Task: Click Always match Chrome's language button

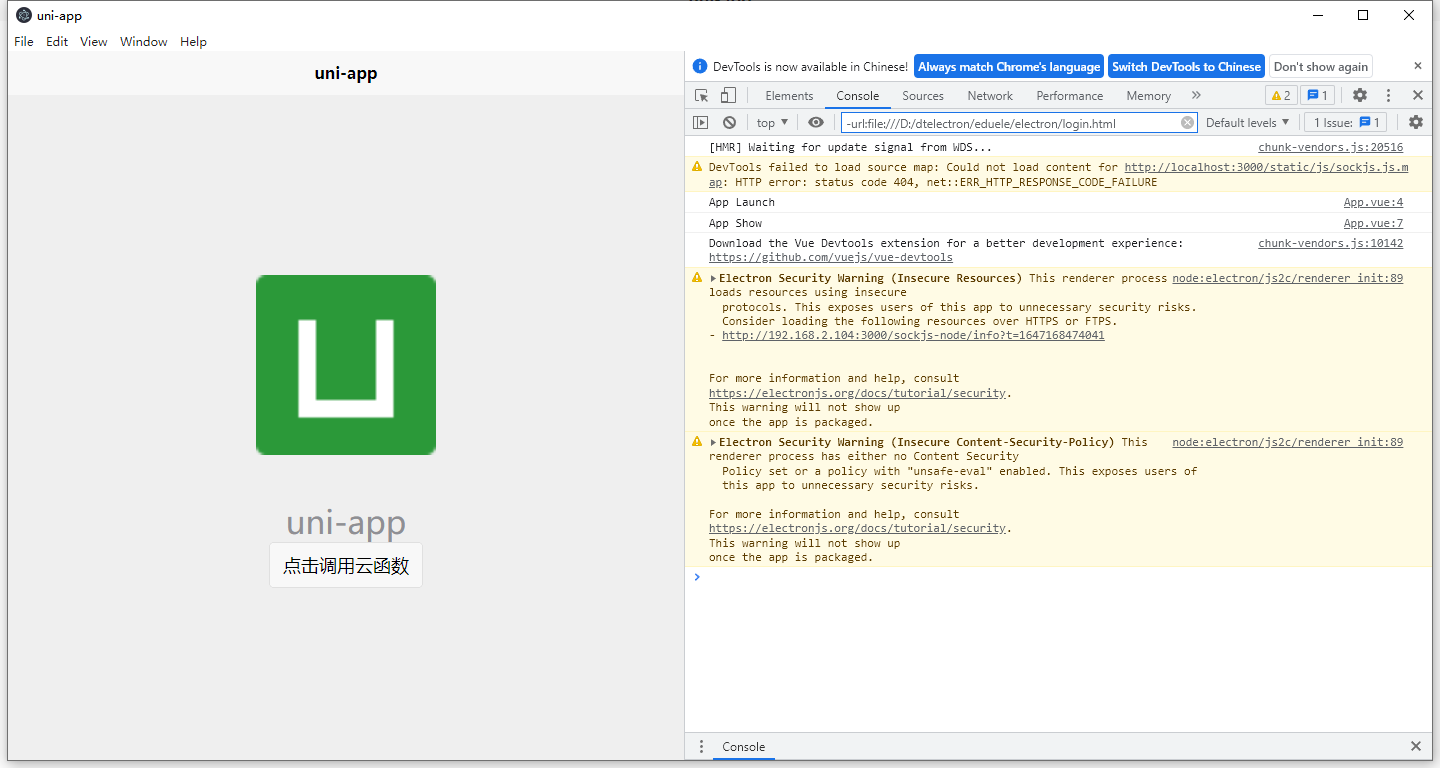Action: [1009, 67]
